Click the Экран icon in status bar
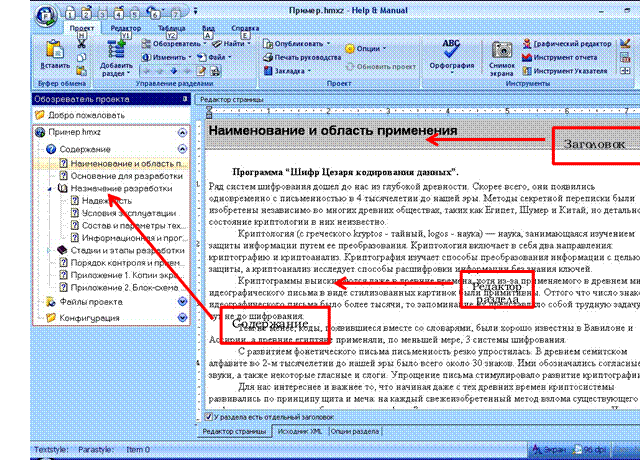The image size is (640, 465). pos(536,450)
